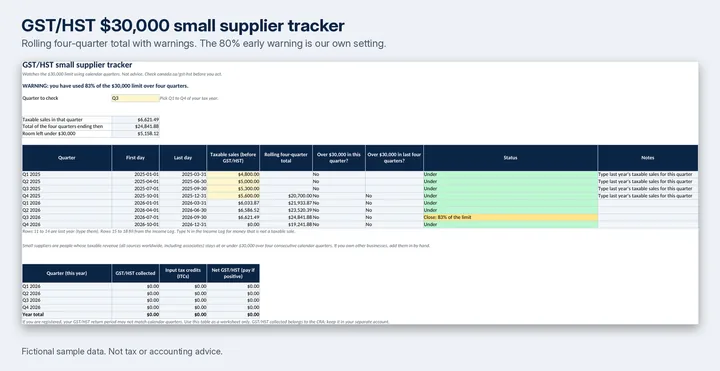Select the 'Q2 2025' quarter cell

click(x=67, y=181)
